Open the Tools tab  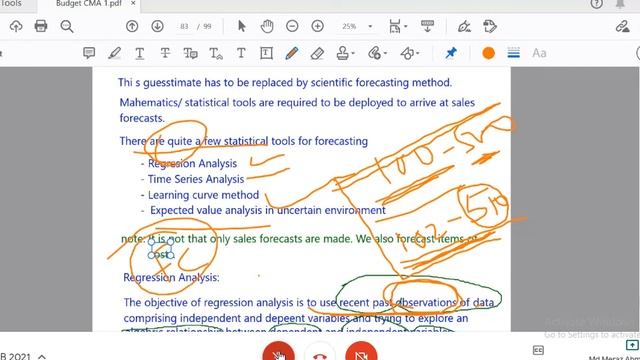11,4
